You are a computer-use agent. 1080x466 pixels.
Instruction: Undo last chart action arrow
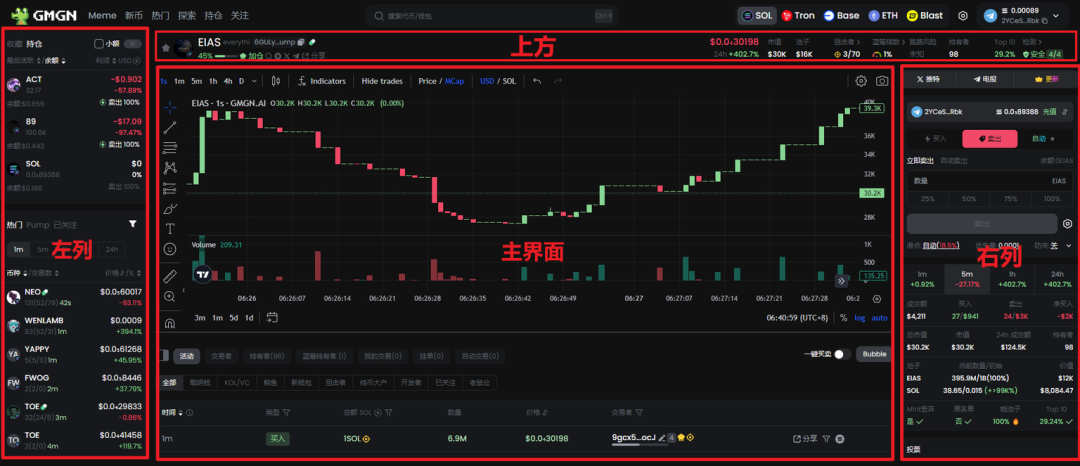pos(537,81)
